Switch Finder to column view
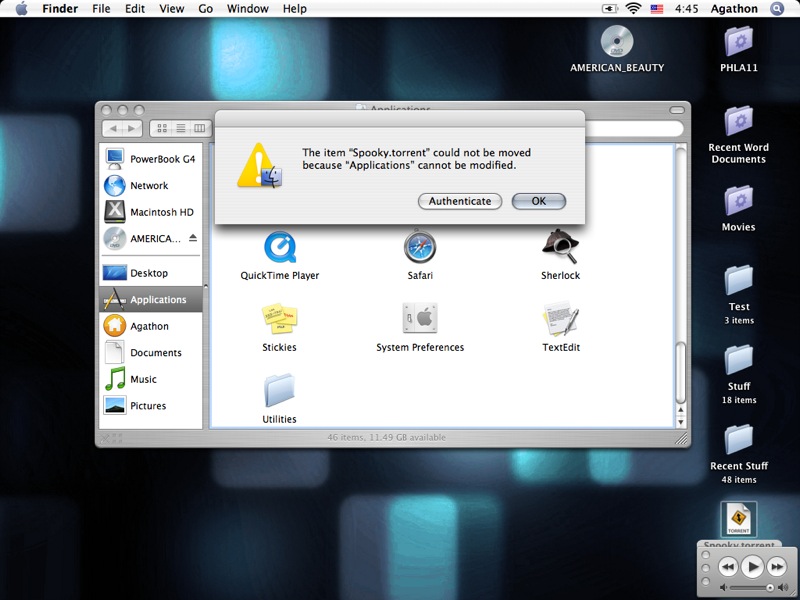 (200, 128)
